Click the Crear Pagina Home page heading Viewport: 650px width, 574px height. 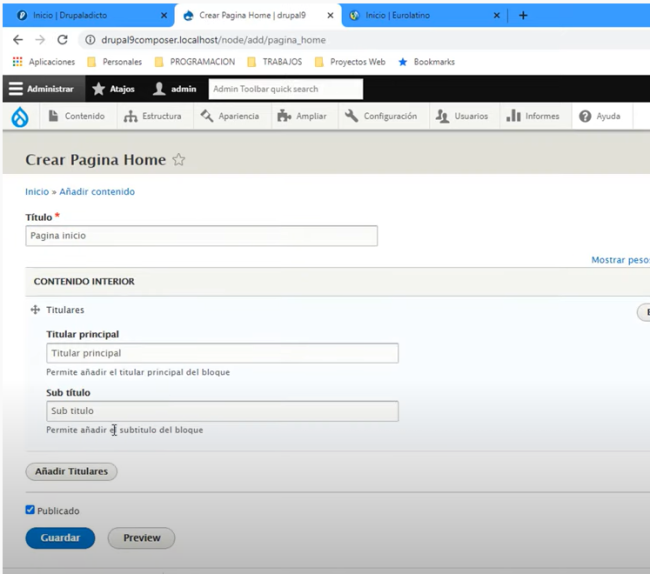[95, 160]
